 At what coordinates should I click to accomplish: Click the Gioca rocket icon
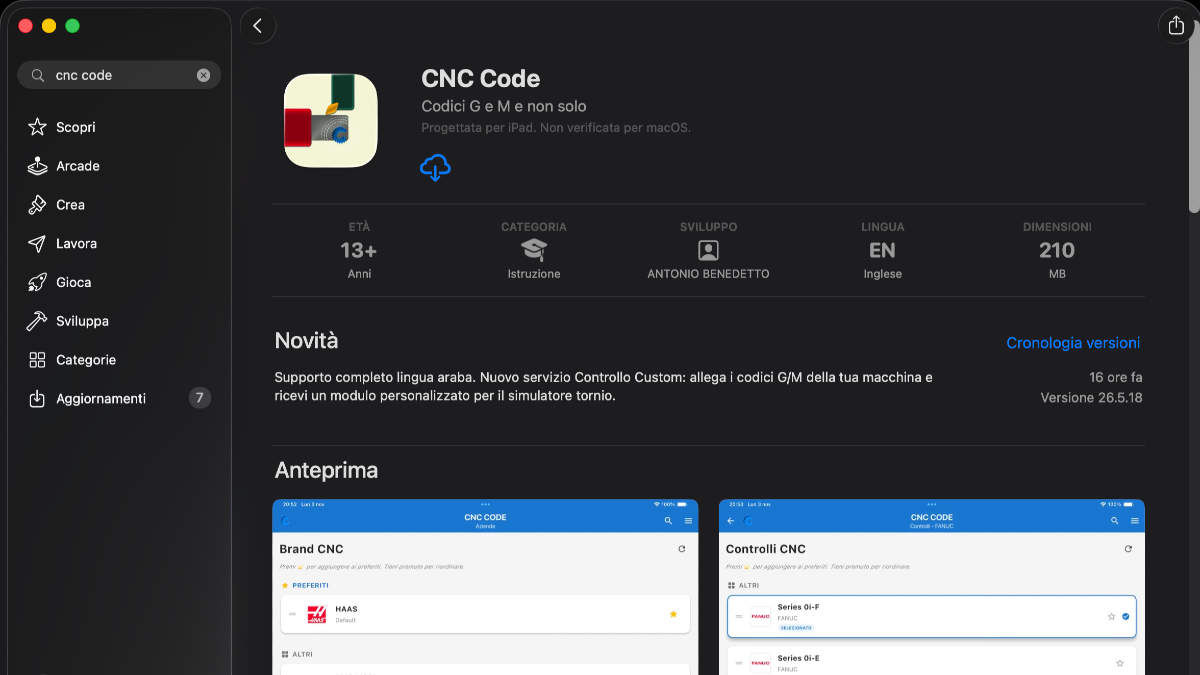tap(37, 282)
